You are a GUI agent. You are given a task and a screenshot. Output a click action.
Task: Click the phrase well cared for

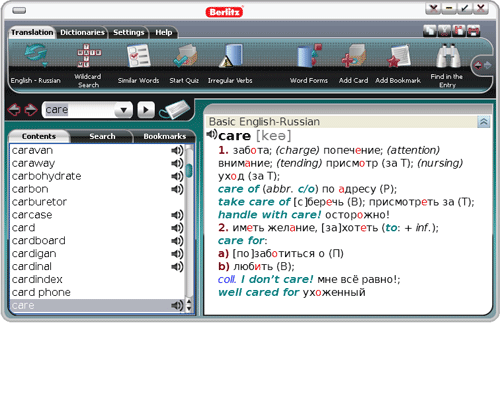[259, 292]
